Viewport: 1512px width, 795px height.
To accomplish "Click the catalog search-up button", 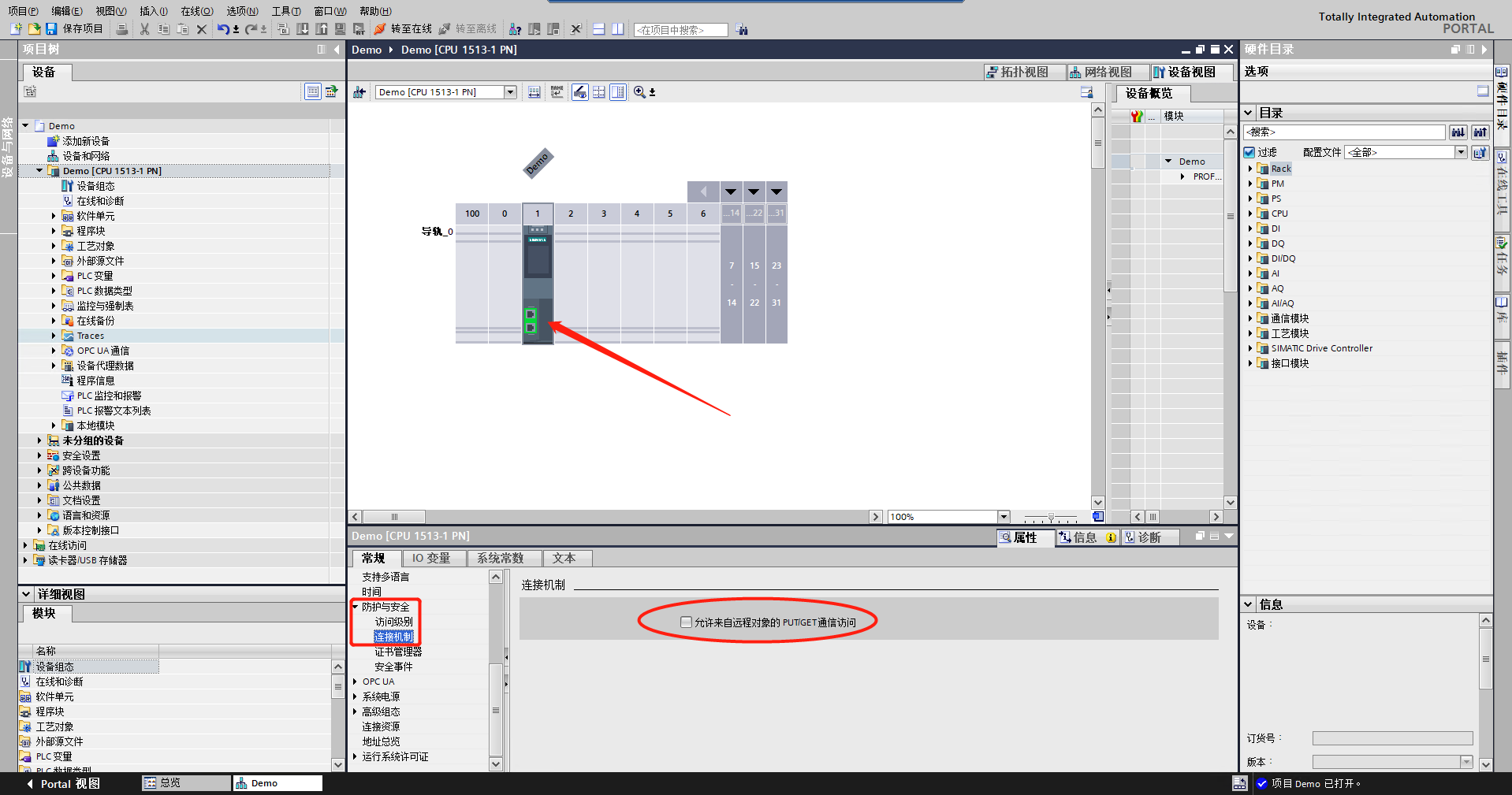I will click(1480, 132).
